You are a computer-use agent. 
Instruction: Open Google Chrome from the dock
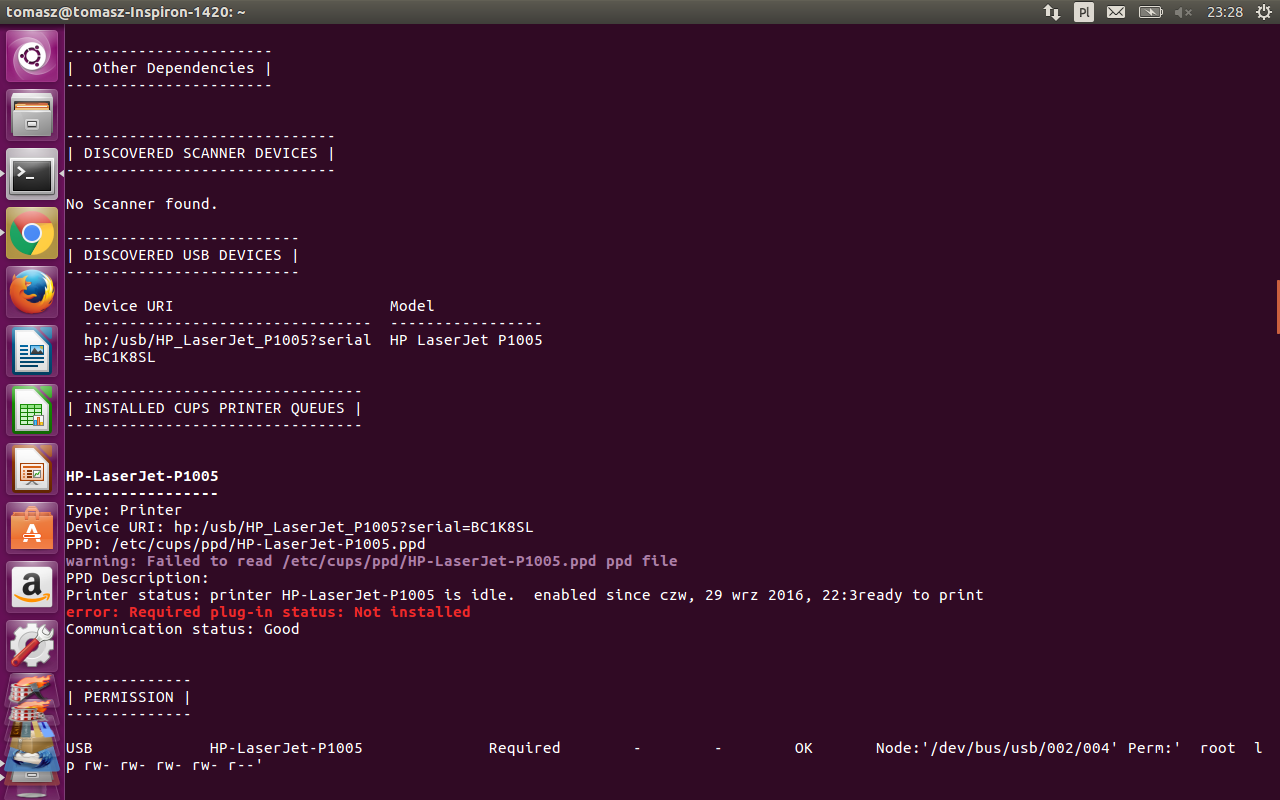pyautogui.click(x=32, y=234)
